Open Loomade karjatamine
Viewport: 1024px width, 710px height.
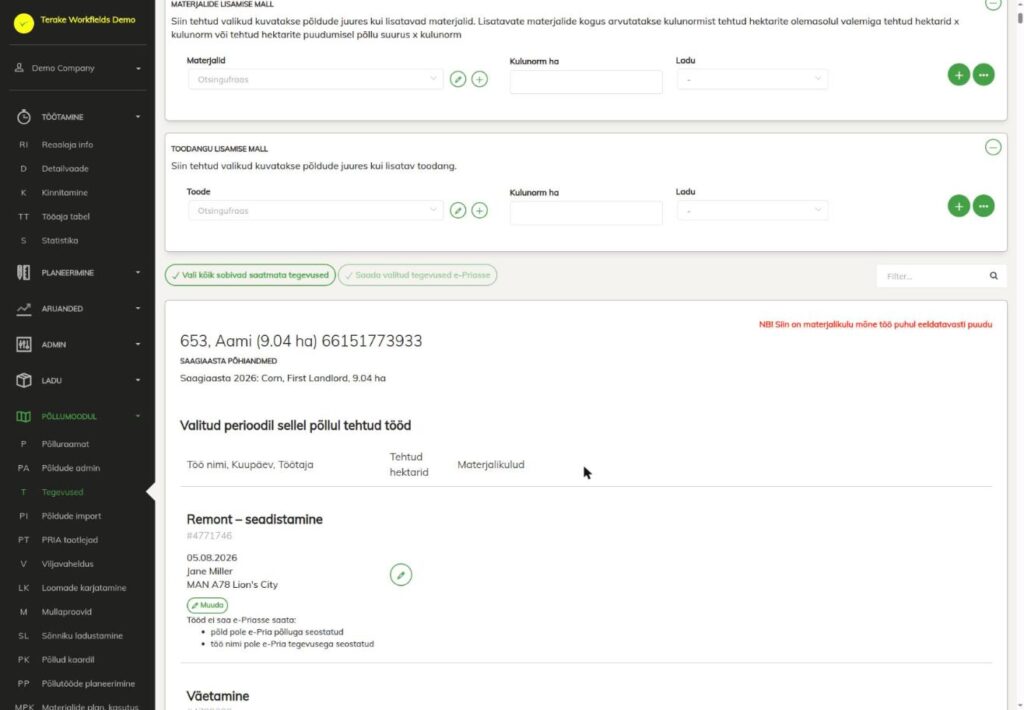point(84,588)
